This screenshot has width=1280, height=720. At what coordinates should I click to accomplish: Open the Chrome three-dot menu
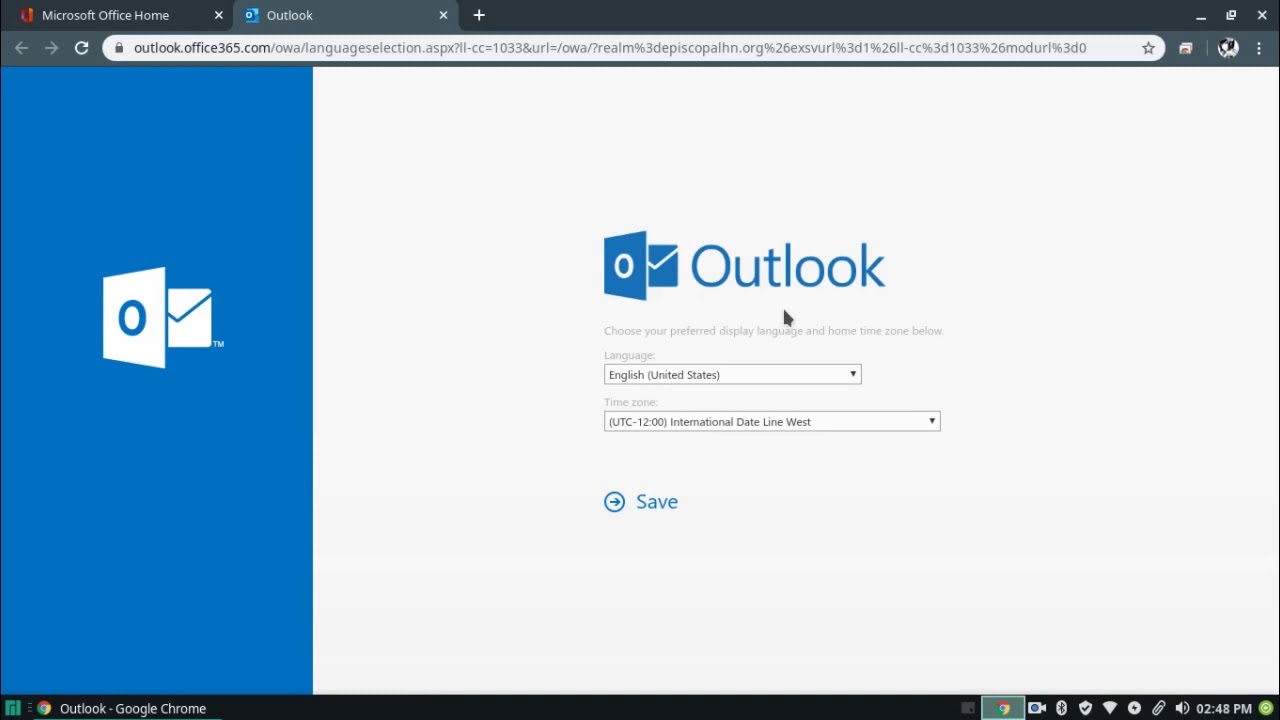click(1259, 47)
